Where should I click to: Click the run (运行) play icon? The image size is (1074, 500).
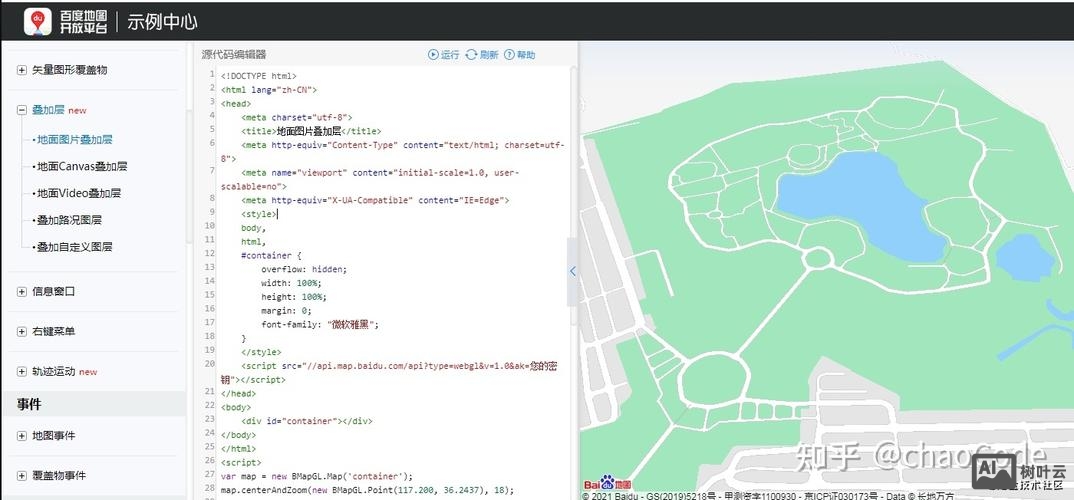click(433, 55)
